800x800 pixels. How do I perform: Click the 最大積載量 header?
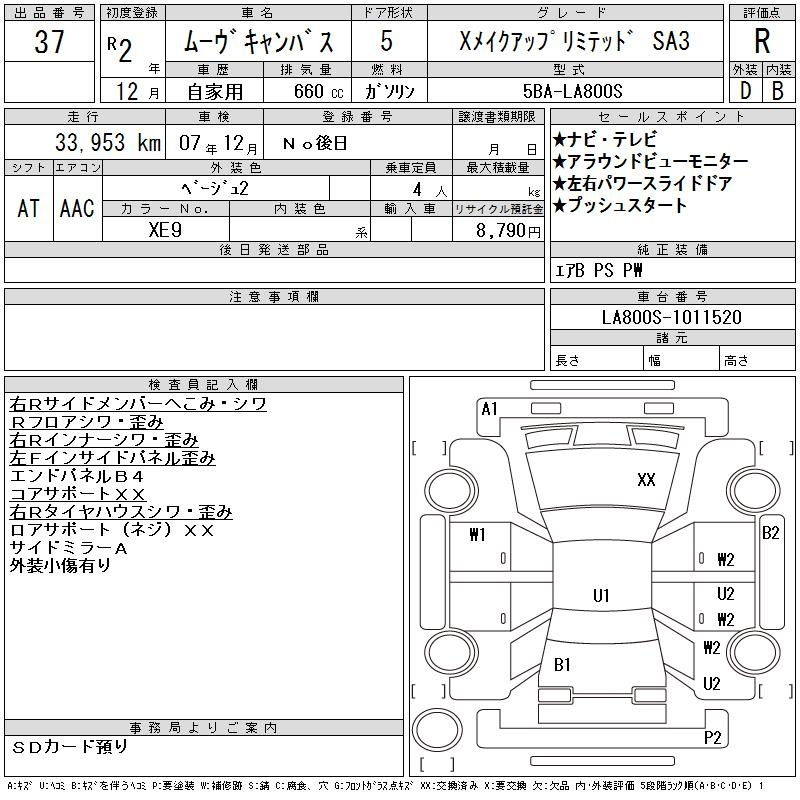(498, 168)
